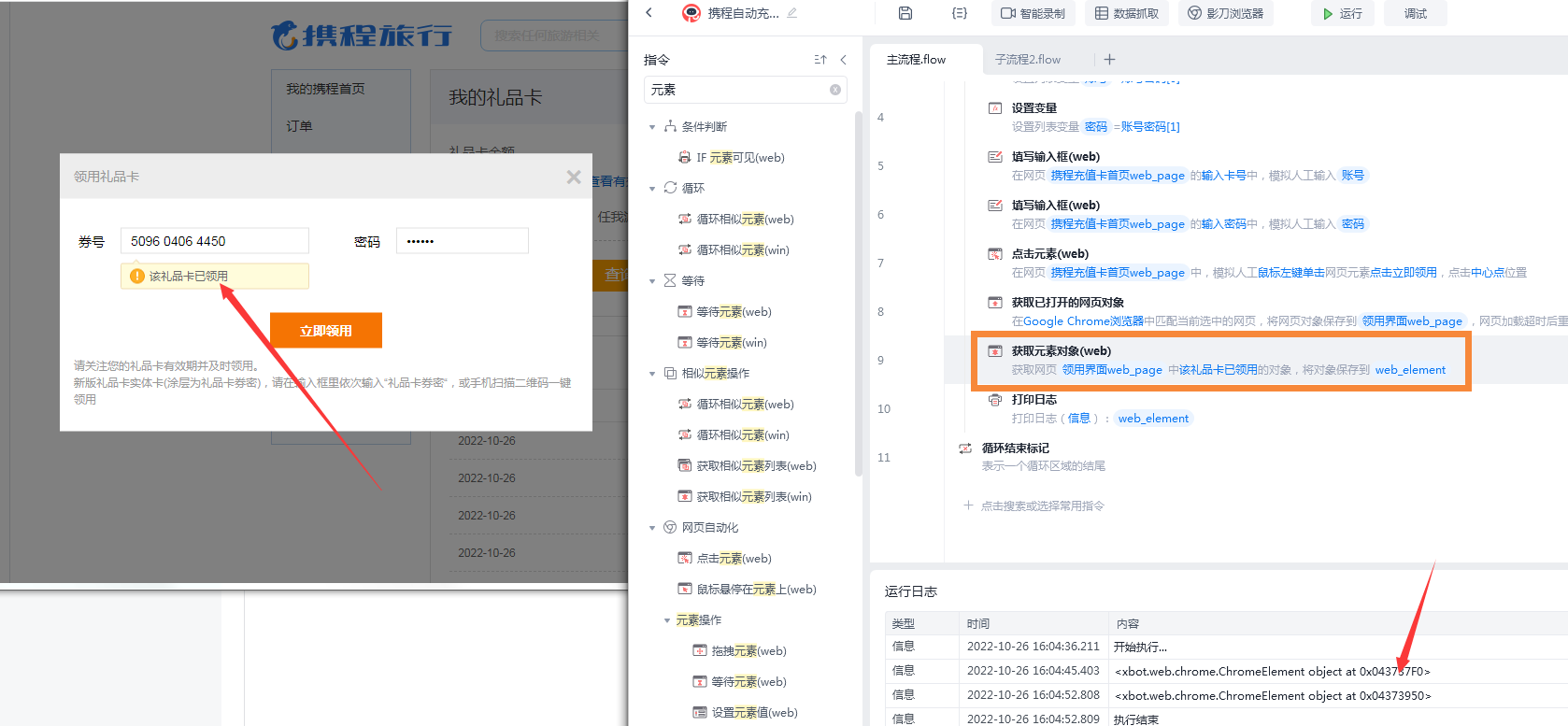1568x726 pixels.
Task: Select 循环相似元素(win) under 循环
Action: tap(743, 250)
